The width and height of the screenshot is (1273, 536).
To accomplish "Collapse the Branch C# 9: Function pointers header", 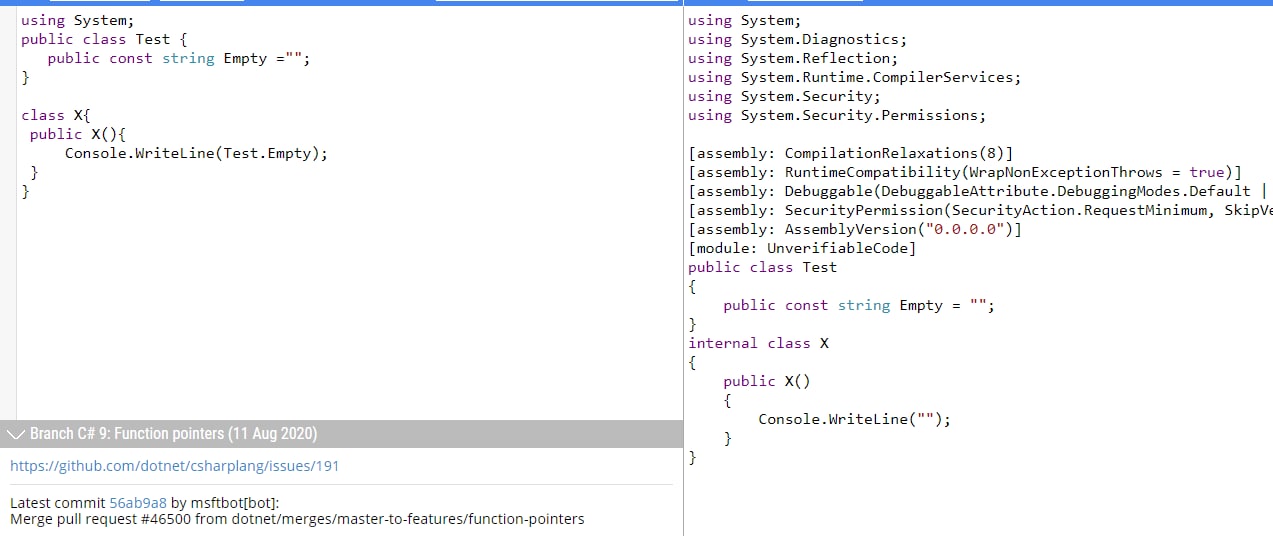I will click(340, 434).
